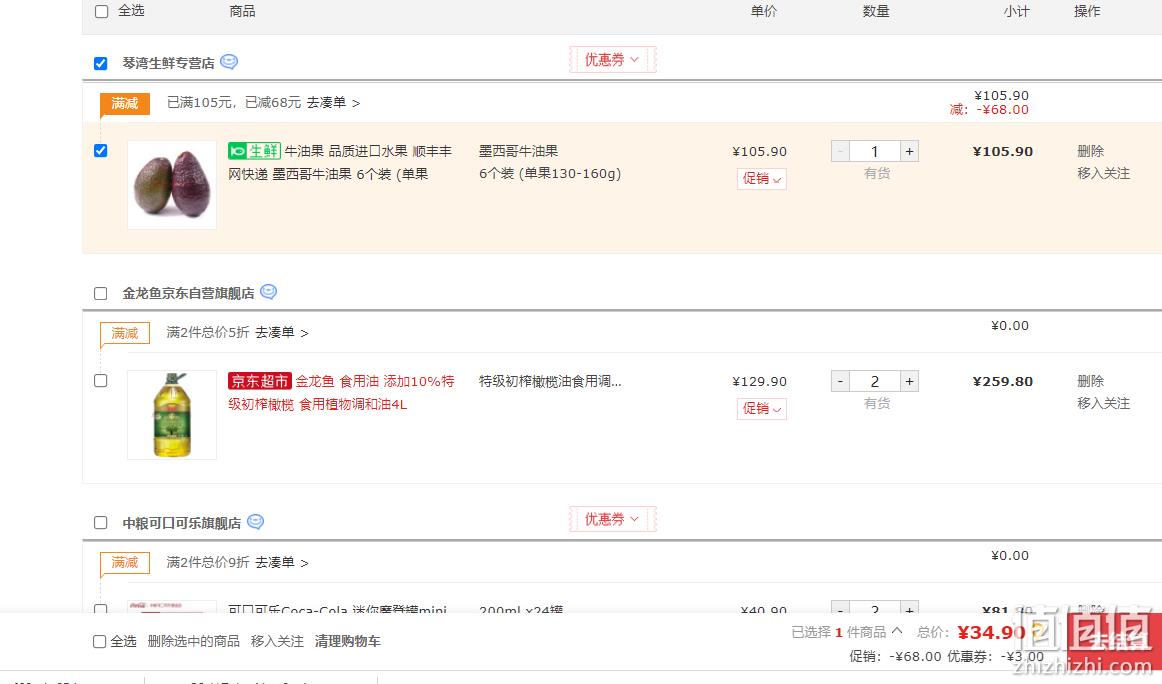
Task: Click the 减: -¥68.00 discount text
Action: 989,110
